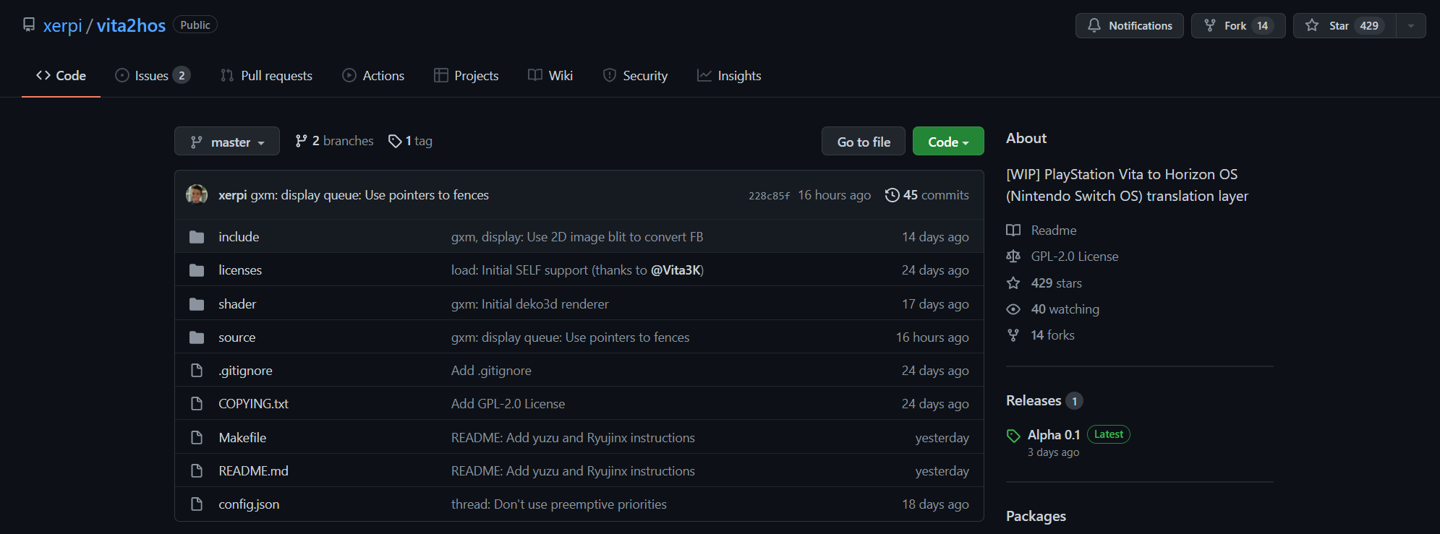The height and width of the screenshot is (534, 1440).
Task: Open the config.json file
Action: point(249,504)
